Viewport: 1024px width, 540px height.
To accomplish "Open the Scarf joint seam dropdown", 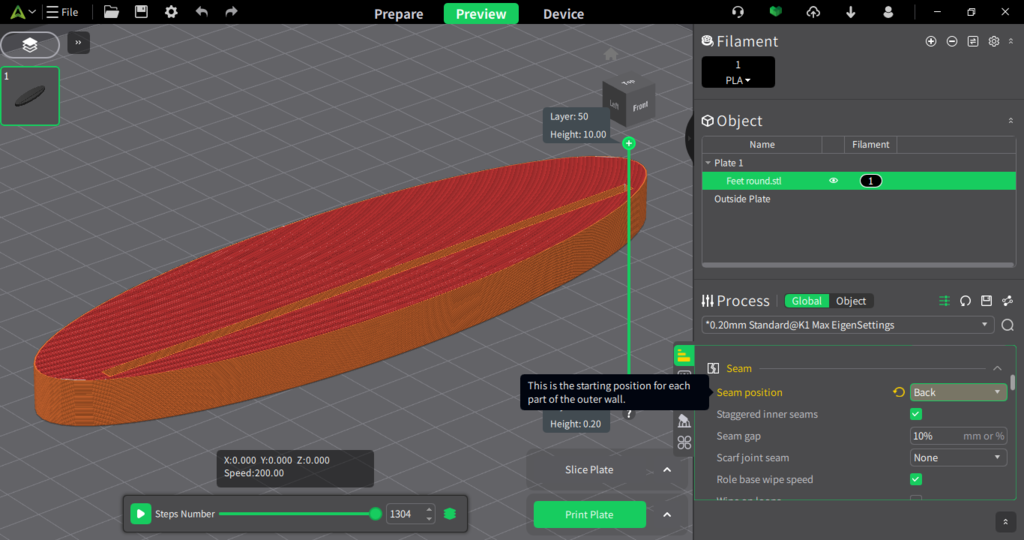I will coord(957,458).
